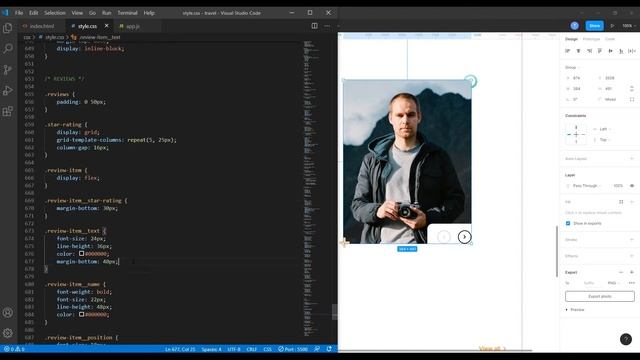640x360 pixels.
Task: Click align bottom icon in Figma panel
Action: [621, 51]
